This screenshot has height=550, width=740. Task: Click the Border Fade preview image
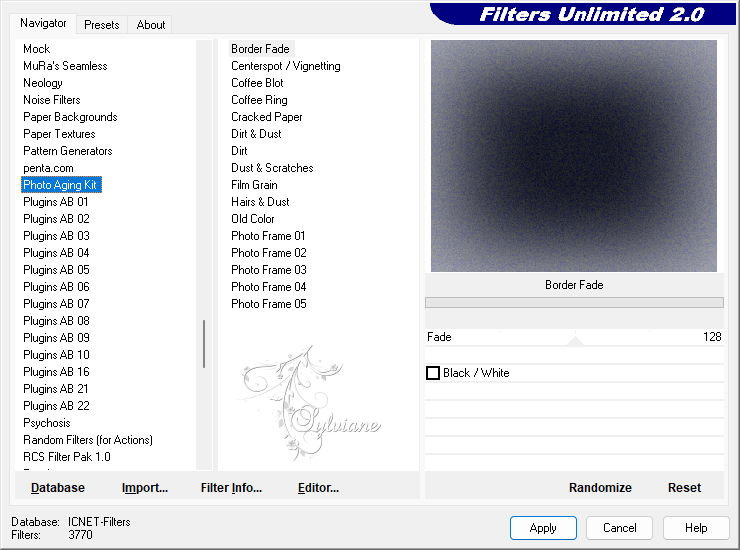(x=574, y=156)
